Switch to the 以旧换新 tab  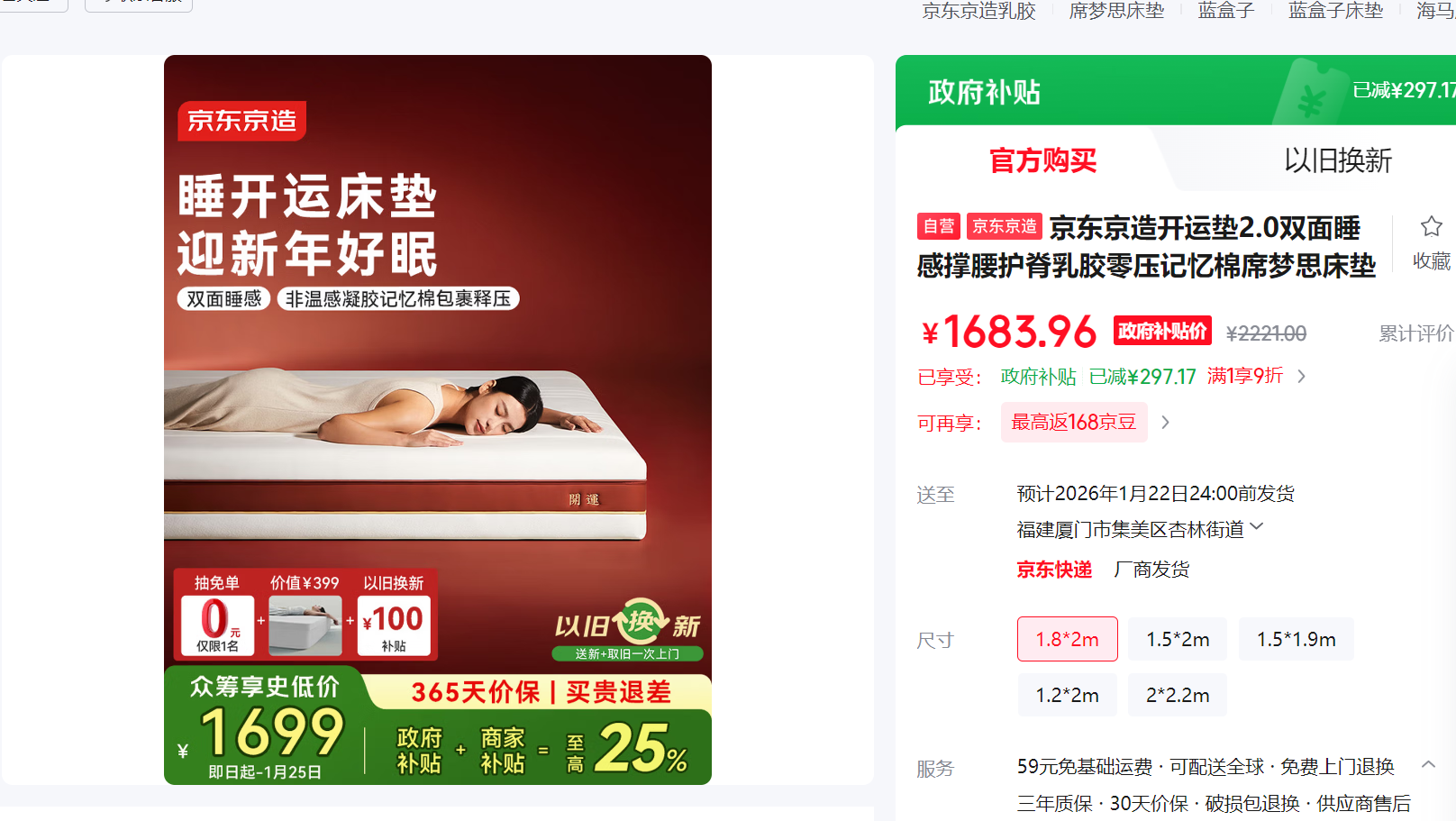(x=1338, y=160)
